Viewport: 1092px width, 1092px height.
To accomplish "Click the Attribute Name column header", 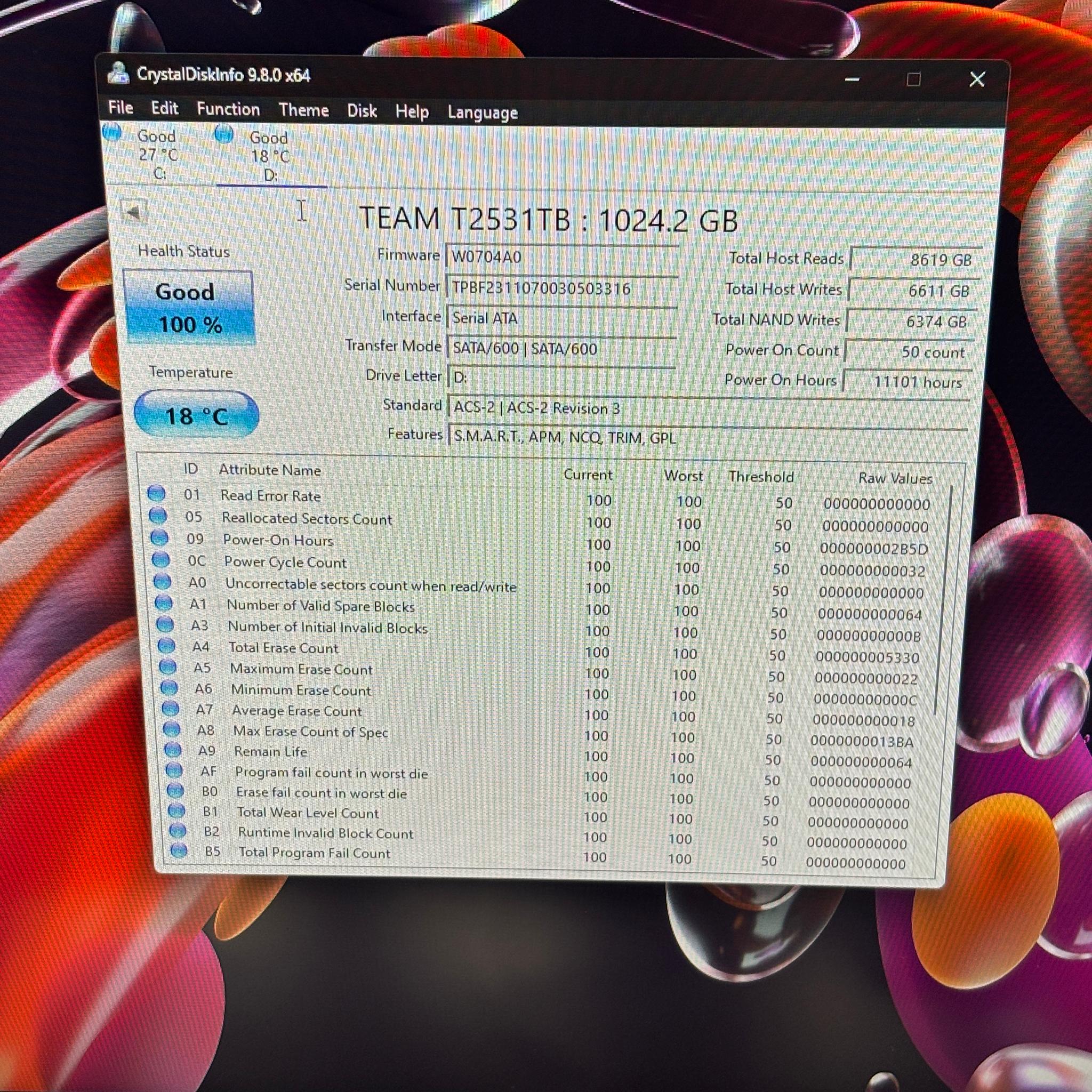I will [270, 470].
